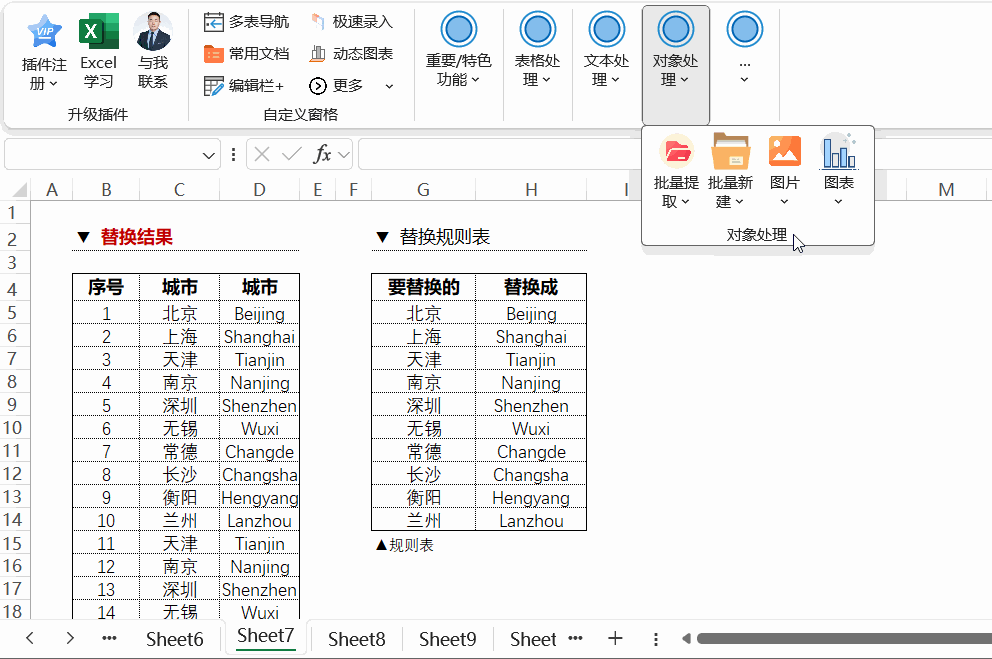Click the select-all corner triangle
Image resolution: width=992 pixels, height=659 pixels.
(20, 190)
